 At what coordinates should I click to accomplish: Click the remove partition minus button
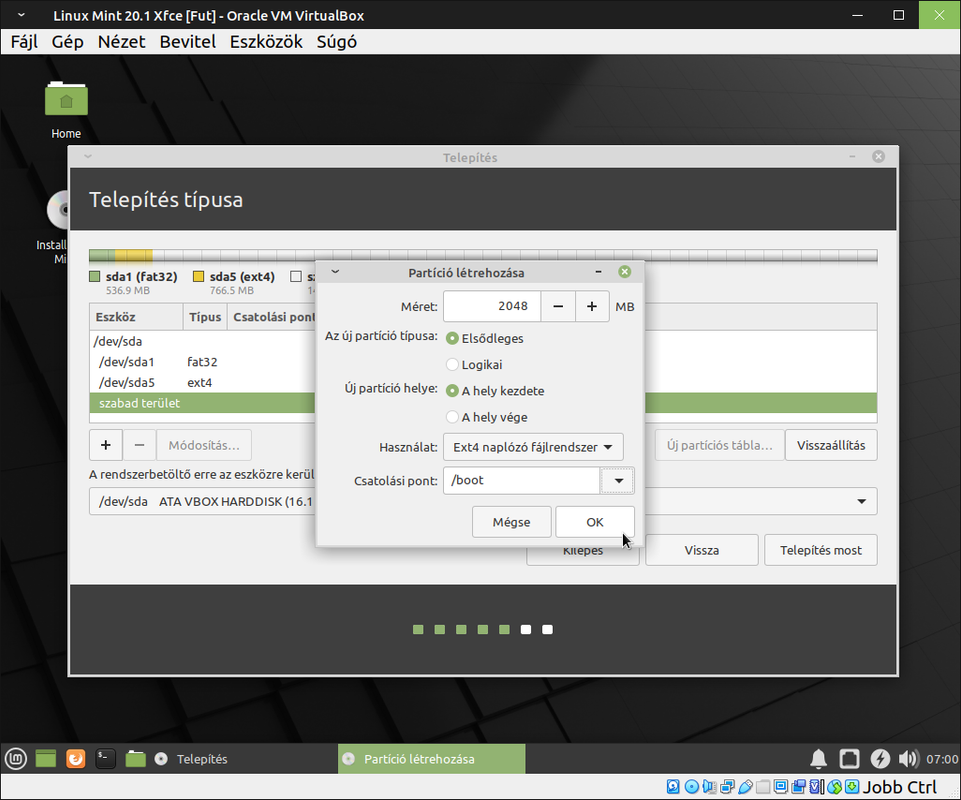click(139, 445)
